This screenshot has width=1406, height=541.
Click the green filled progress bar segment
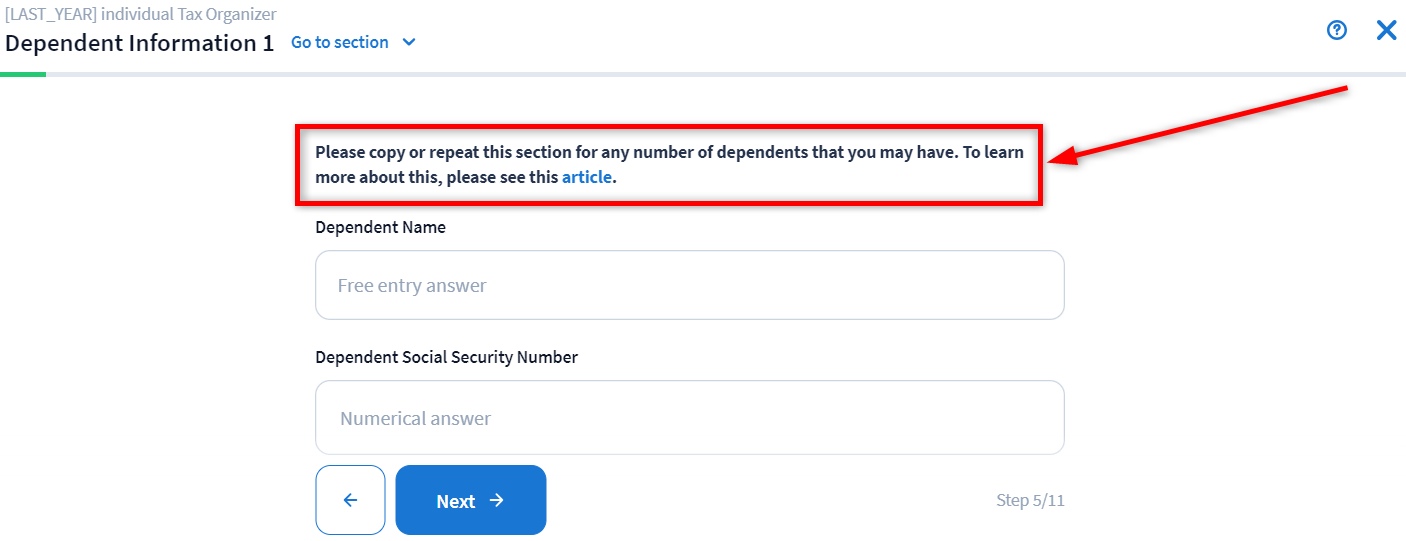23,74
